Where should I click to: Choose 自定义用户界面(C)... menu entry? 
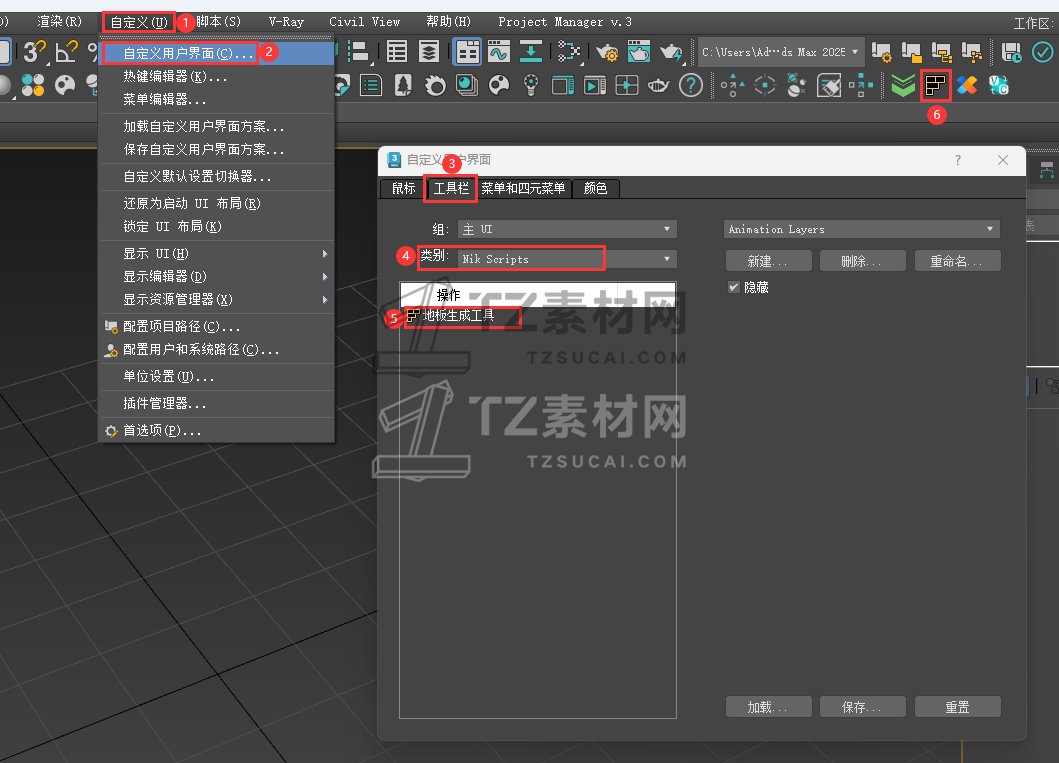click(x=216, y=53)
